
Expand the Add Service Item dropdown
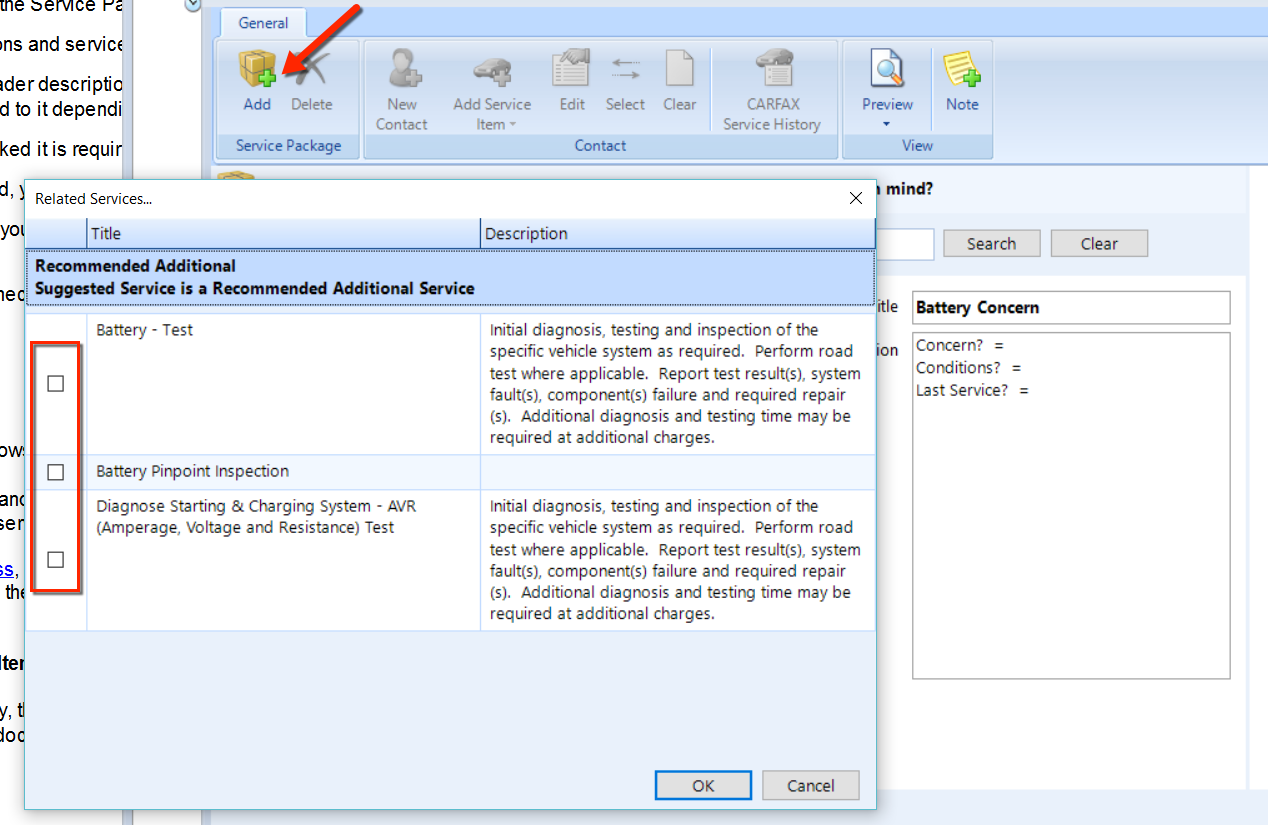(x=512, y=125)
